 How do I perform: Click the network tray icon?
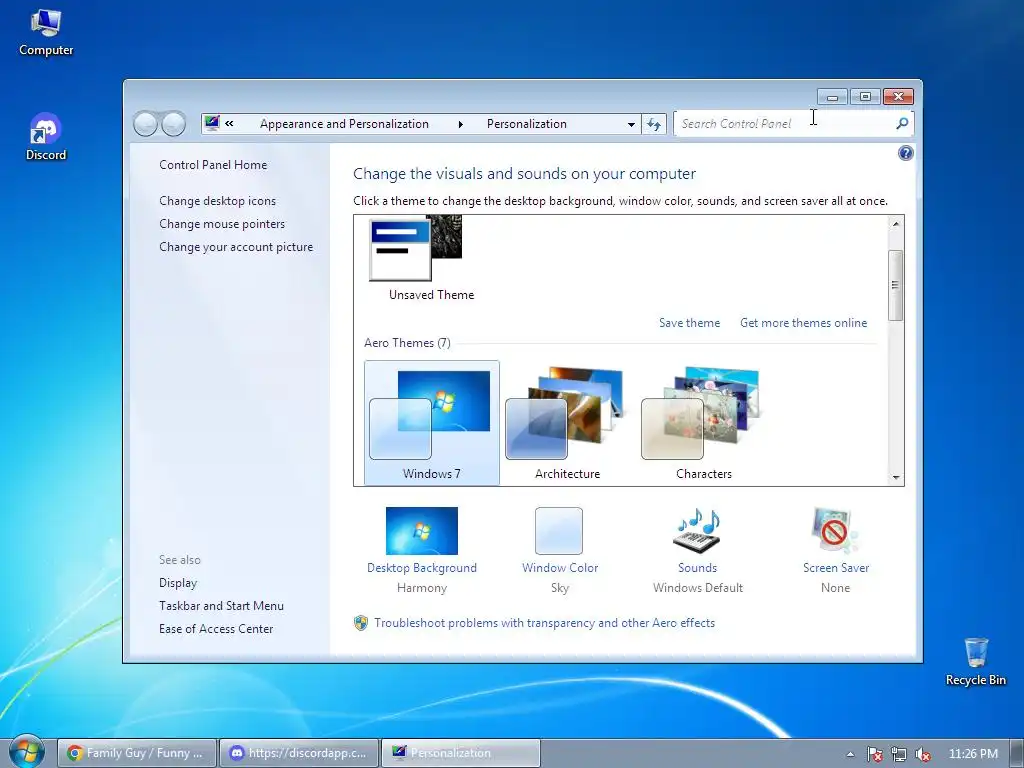point(899,754)
